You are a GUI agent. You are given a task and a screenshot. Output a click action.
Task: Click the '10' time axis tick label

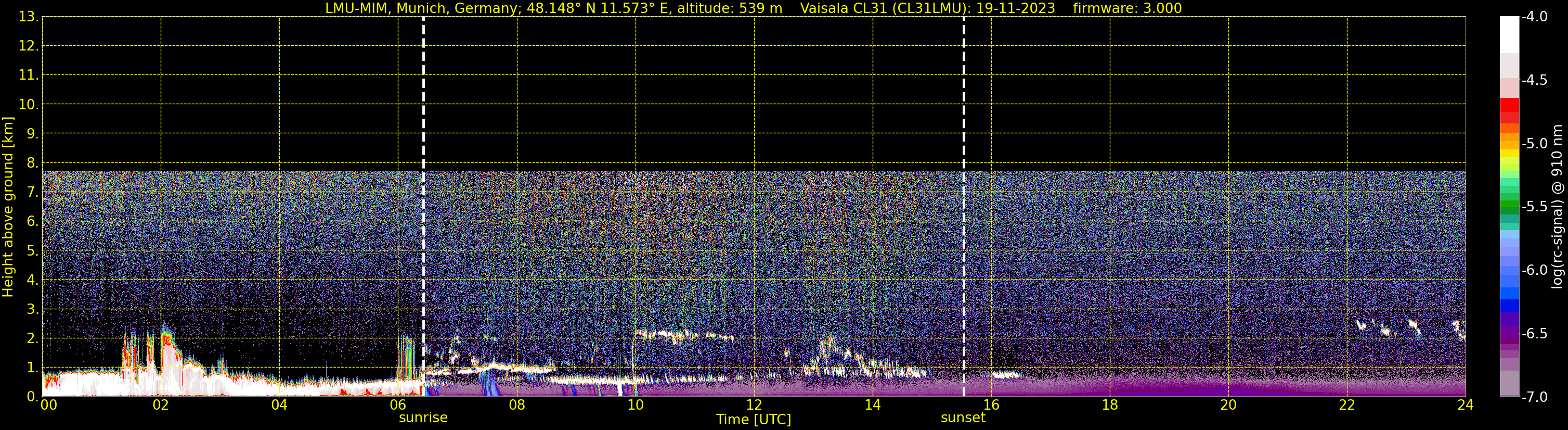point(636,405)
